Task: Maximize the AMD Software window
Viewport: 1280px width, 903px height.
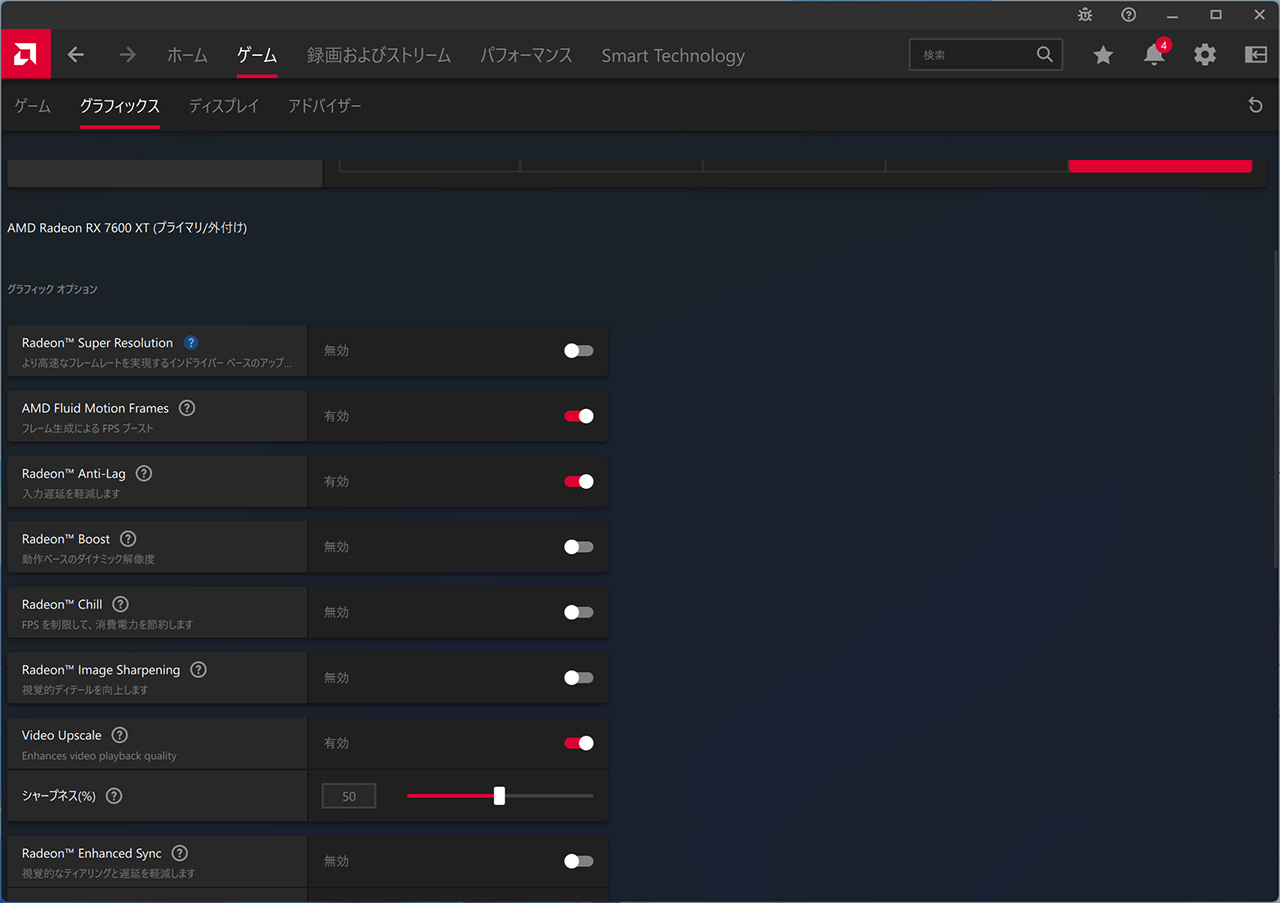Action: [x=1216, y=15]
